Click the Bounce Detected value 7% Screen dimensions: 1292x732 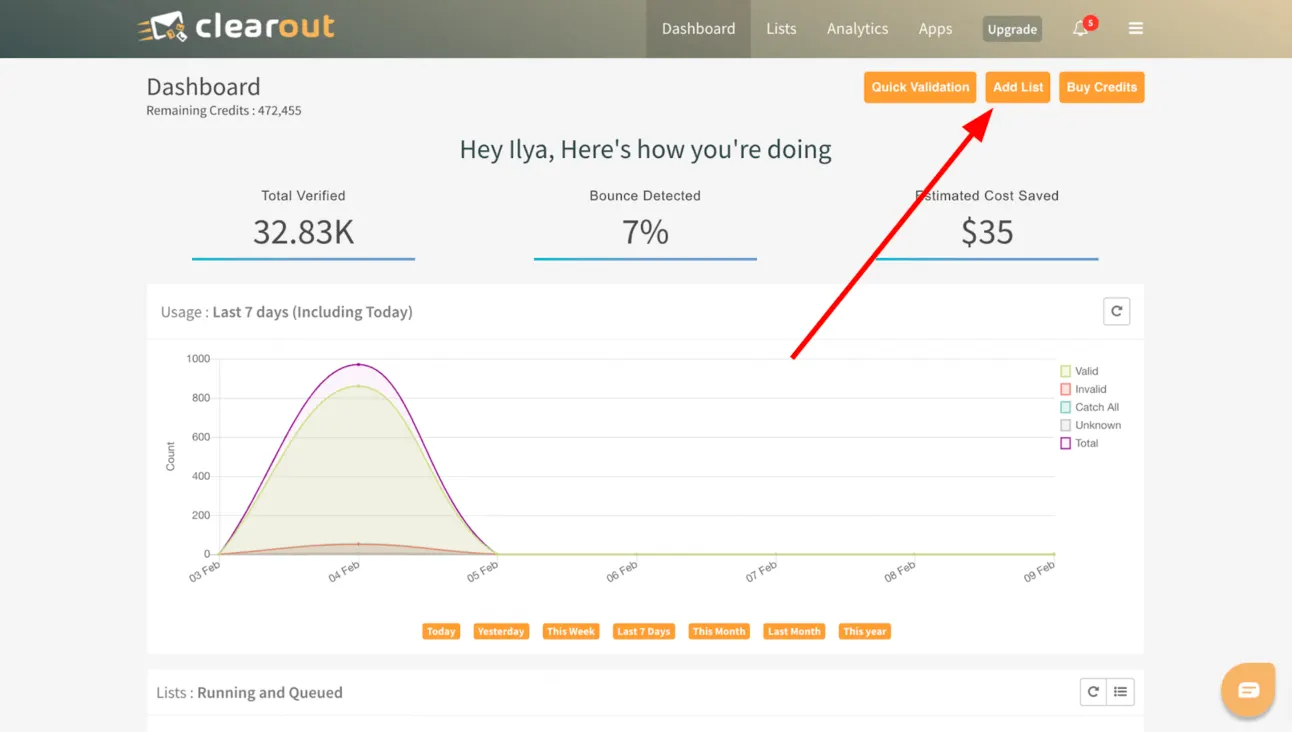click(x=645, y=232)
